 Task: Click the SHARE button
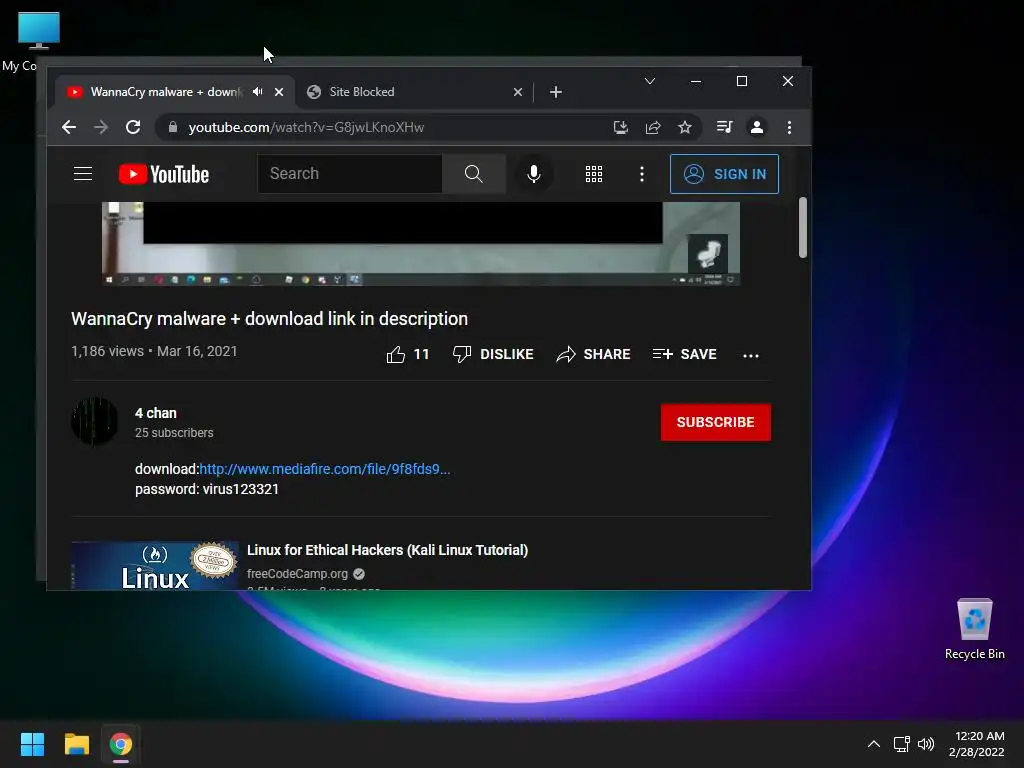(593, 354)
